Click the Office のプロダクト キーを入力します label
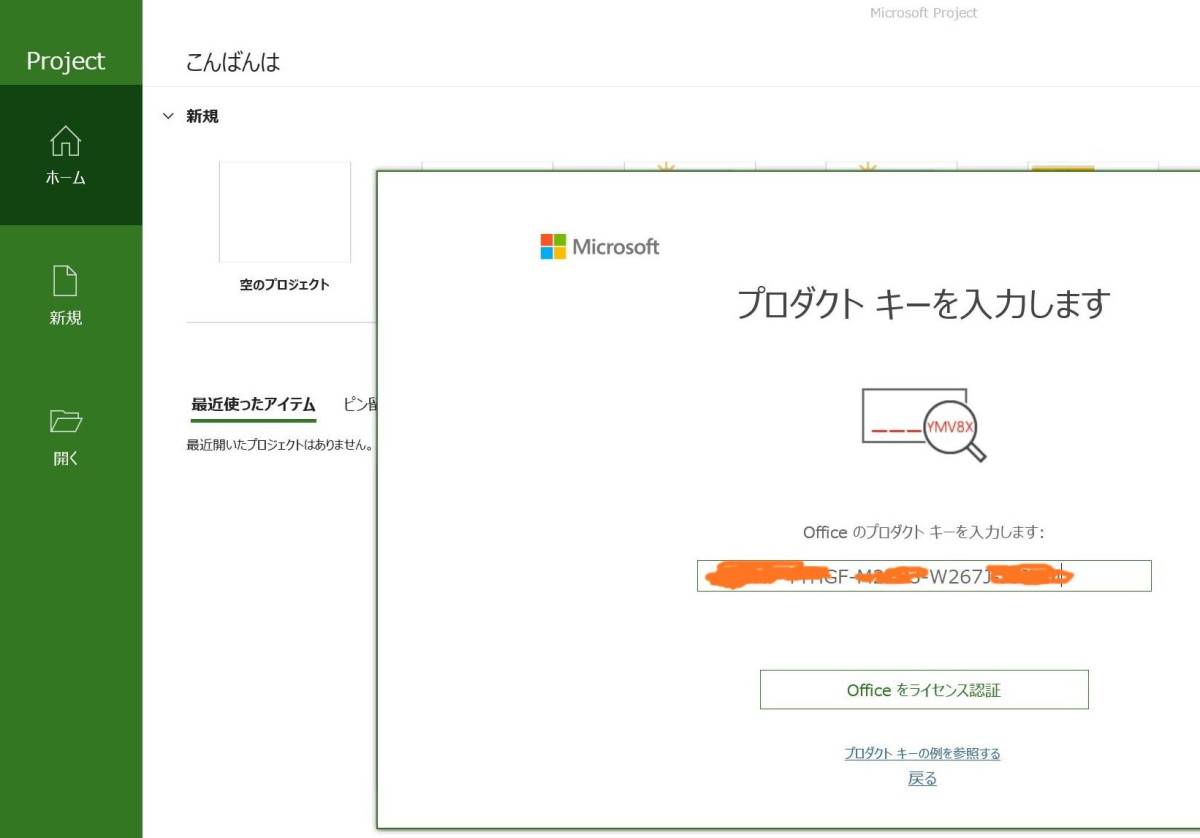 click(x=924, y=533)
